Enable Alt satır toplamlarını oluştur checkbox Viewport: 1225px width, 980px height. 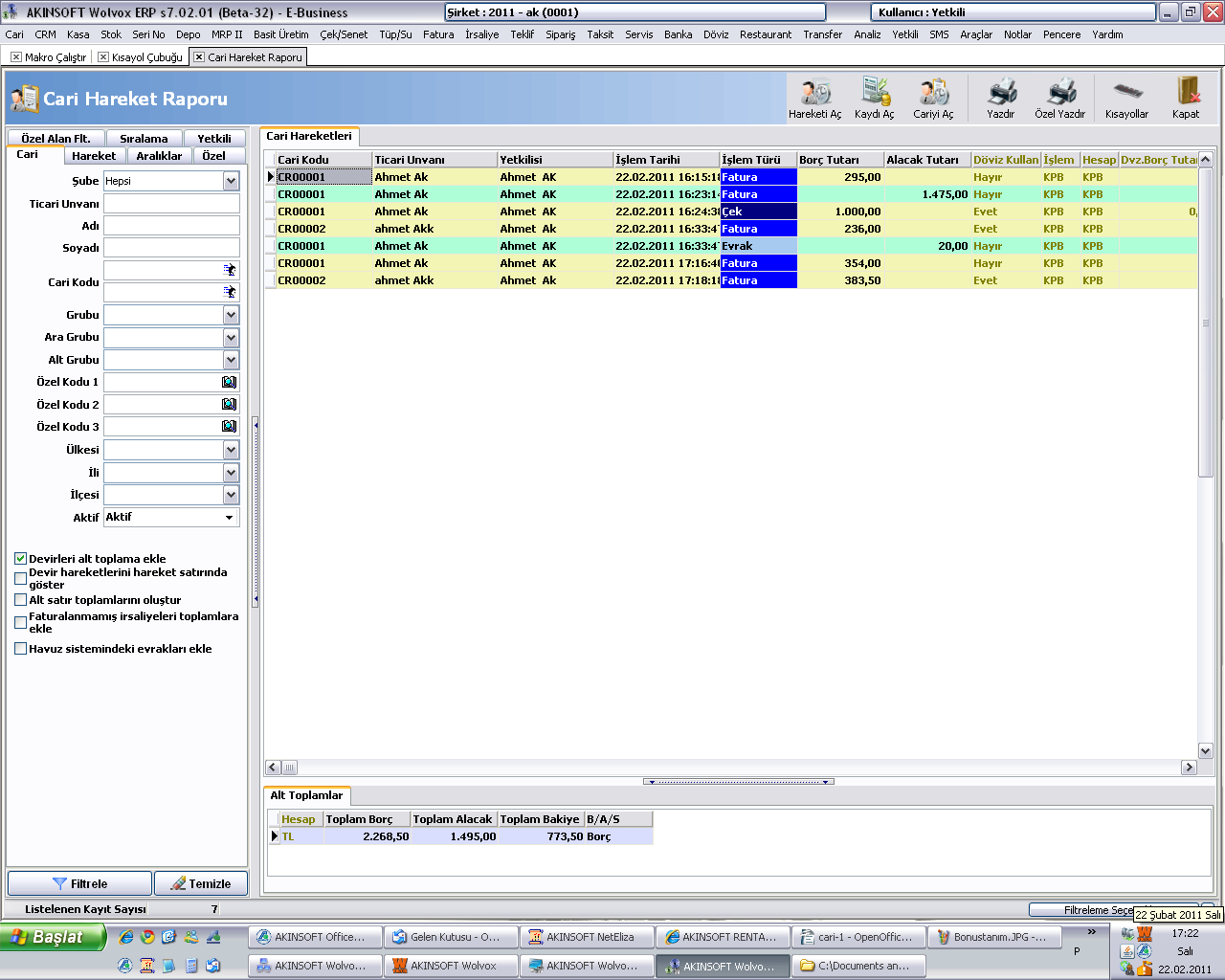click(20, 600)
